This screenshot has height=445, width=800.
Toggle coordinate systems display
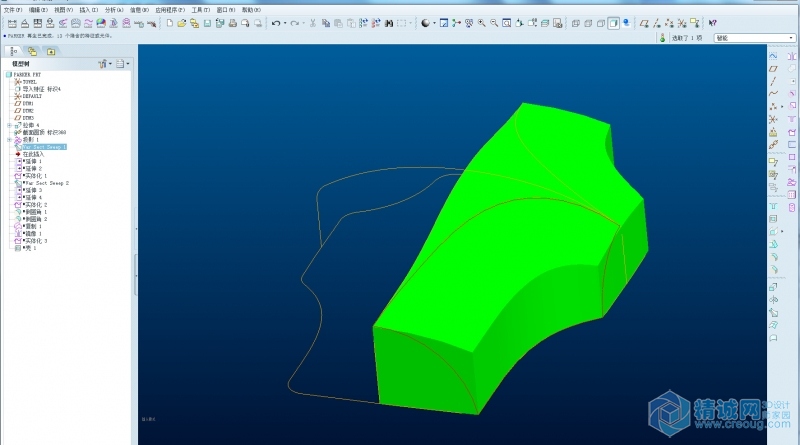(682, 23)
